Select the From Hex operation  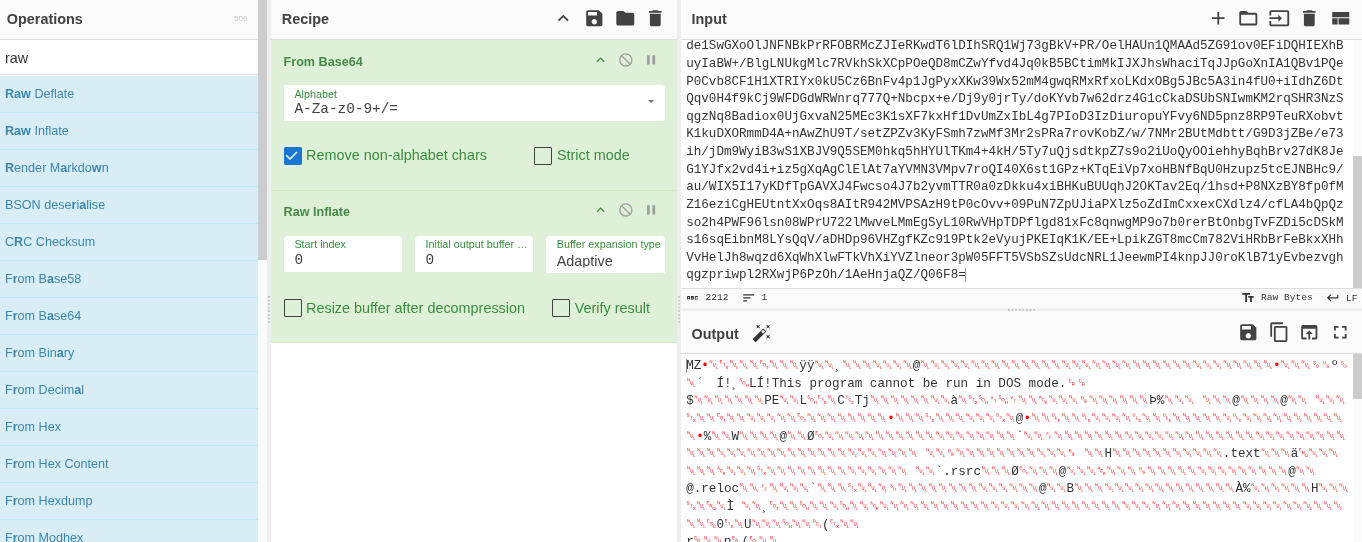(129, 427)
